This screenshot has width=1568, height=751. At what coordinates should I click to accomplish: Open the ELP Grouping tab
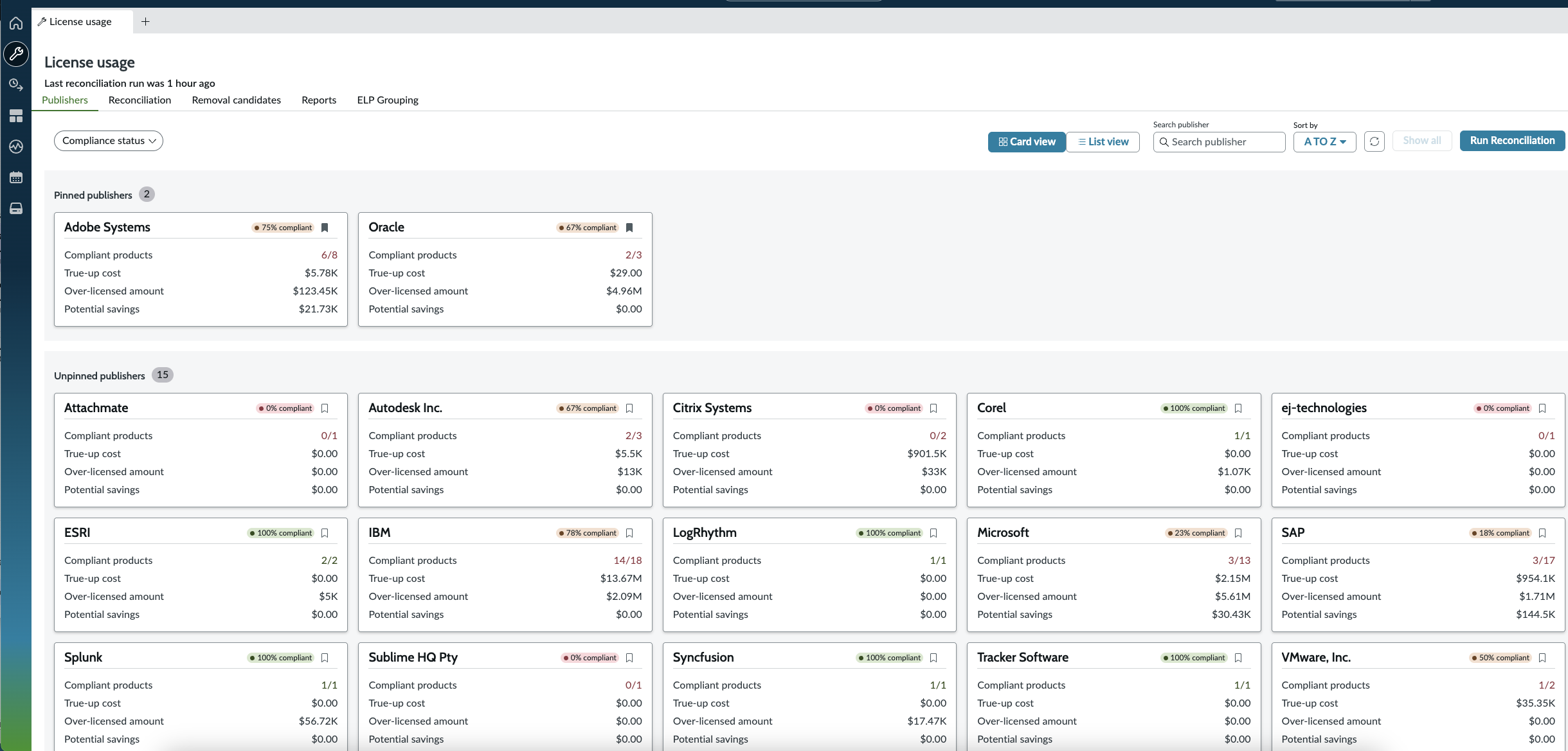(x=388, y=100)
